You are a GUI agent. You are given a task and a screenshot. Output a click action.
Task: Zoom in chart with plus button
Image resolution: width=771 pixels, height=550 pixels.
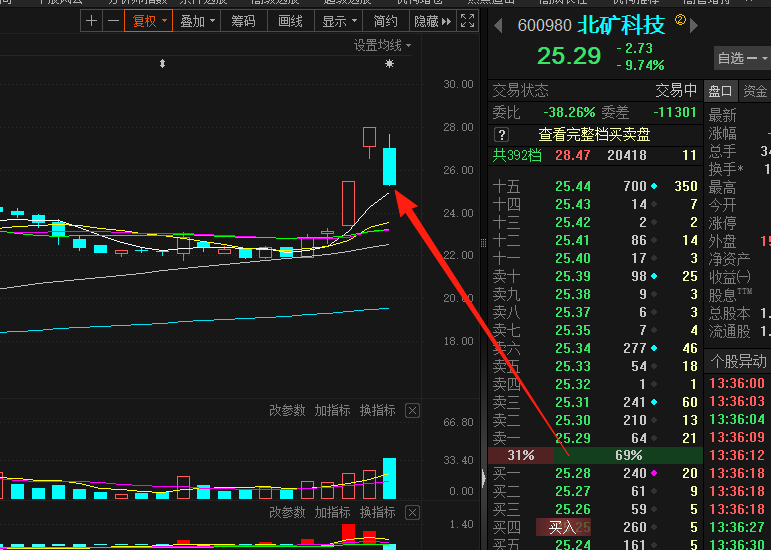tap(91, 21)
